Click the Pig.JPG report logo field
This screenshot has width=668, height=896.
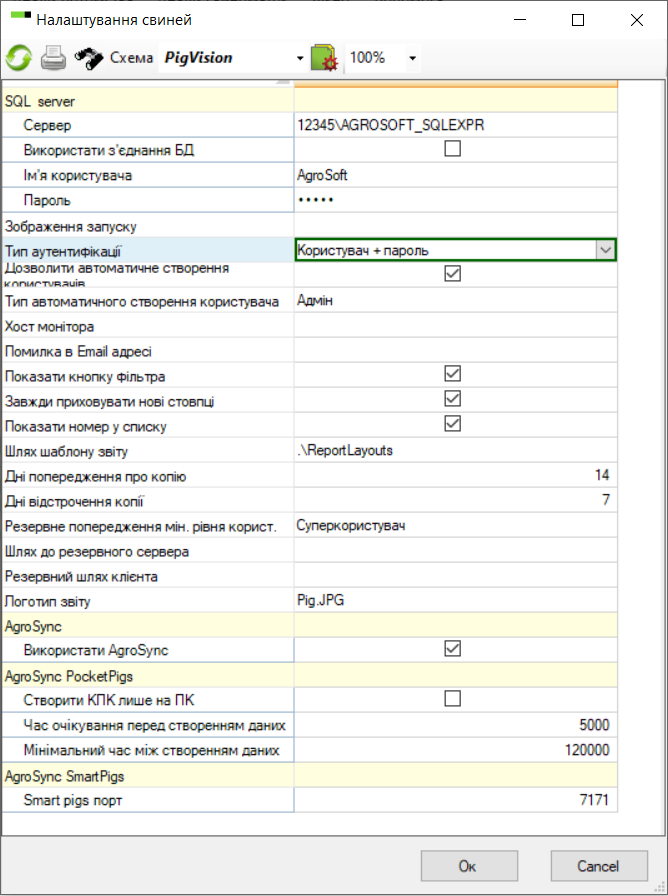point(455,601)
